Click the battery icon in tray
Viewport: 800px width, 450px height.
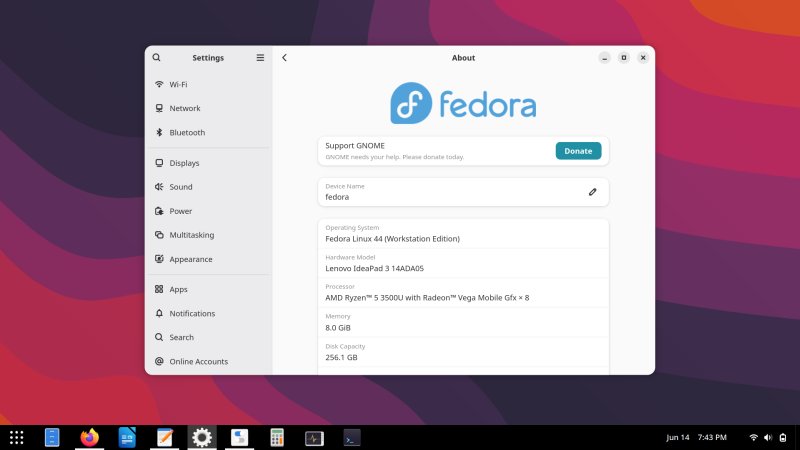[x=783, y=437]
